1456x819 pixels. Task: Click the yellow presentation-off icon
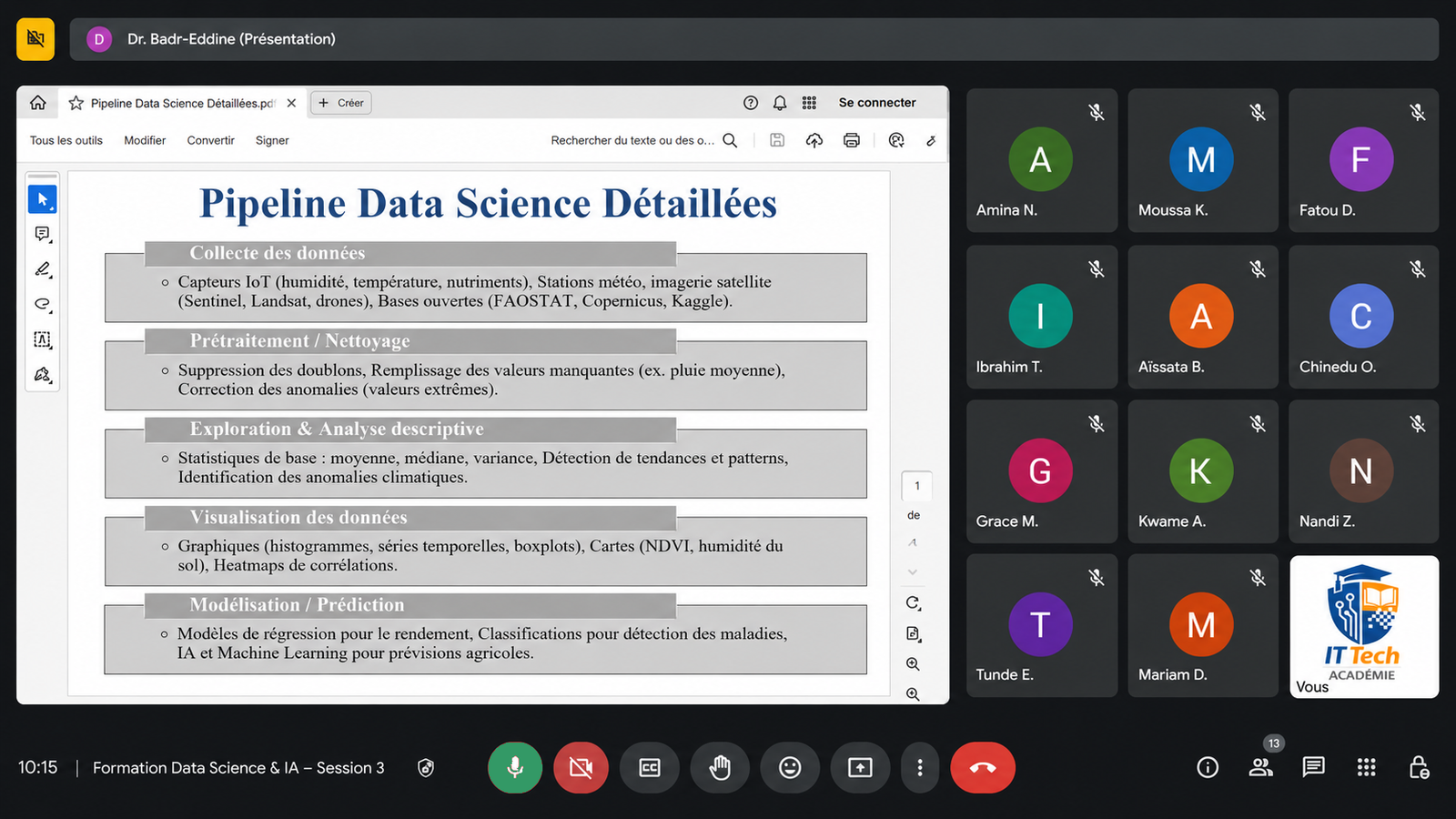click(x=35, y=38)
